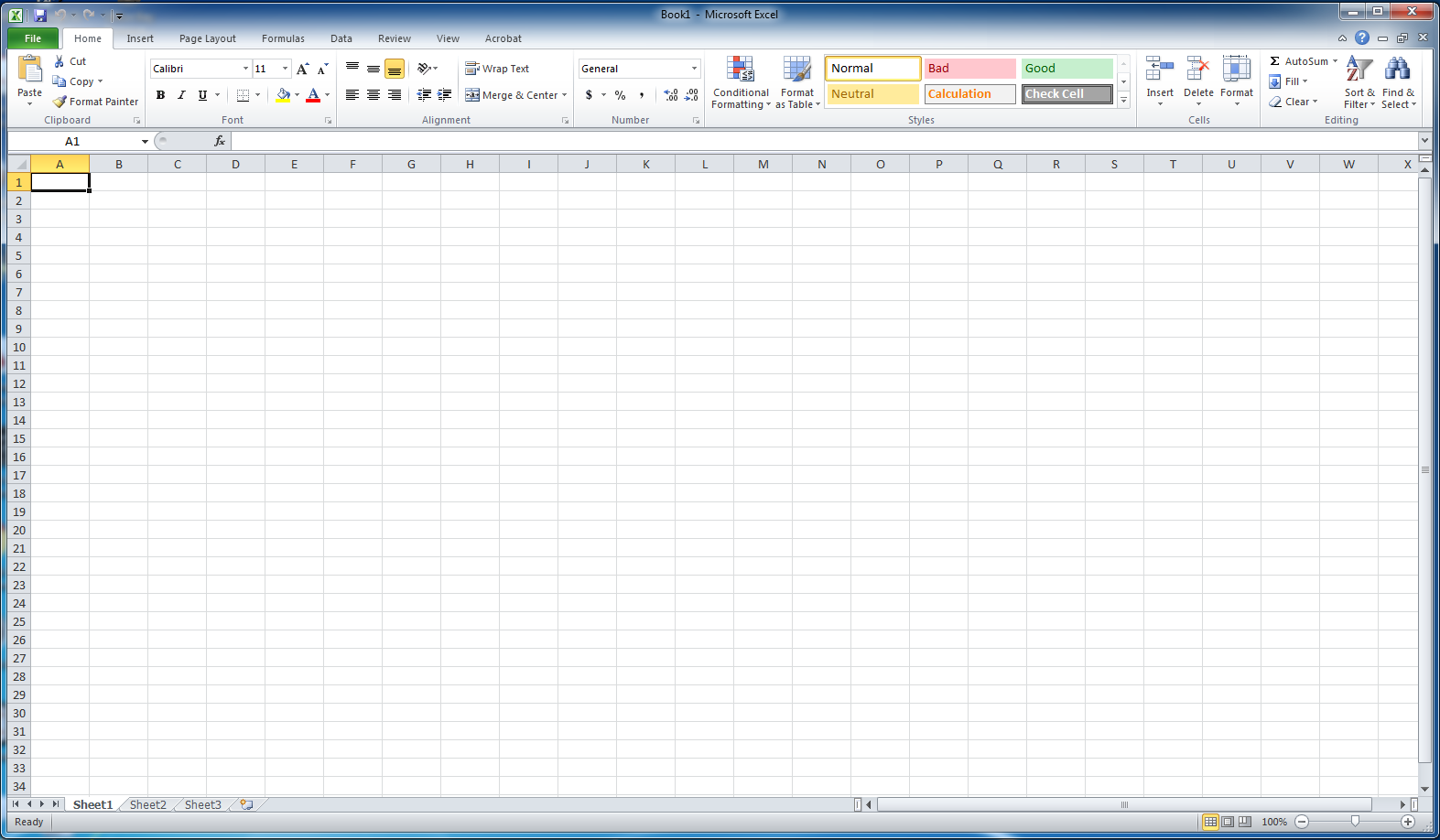Click the Conditional Formatting icon

point(740,70)
